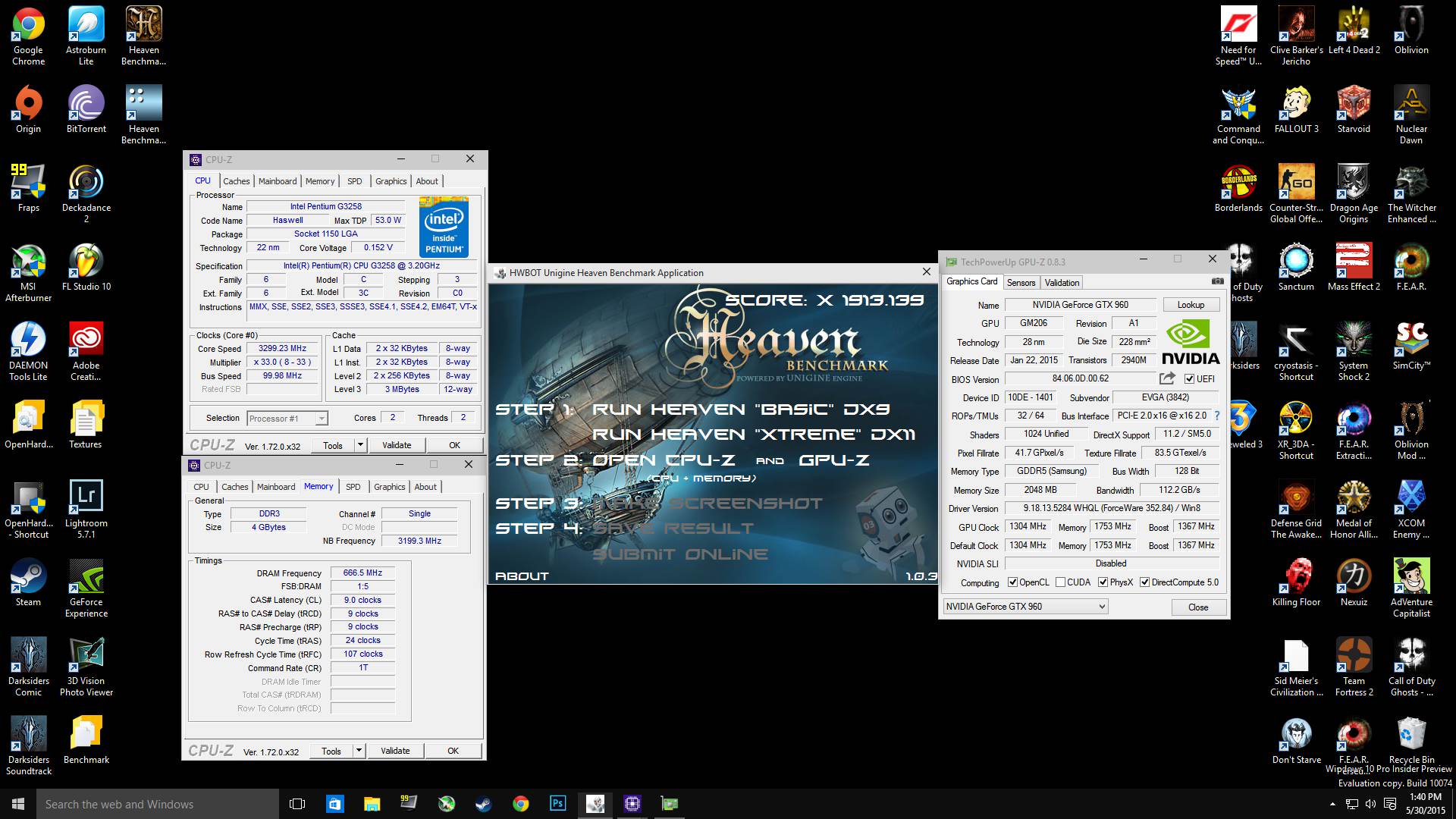Launch Fraps from the desktop
Viewport: 1456px width, 819px height.
[29, 188]
